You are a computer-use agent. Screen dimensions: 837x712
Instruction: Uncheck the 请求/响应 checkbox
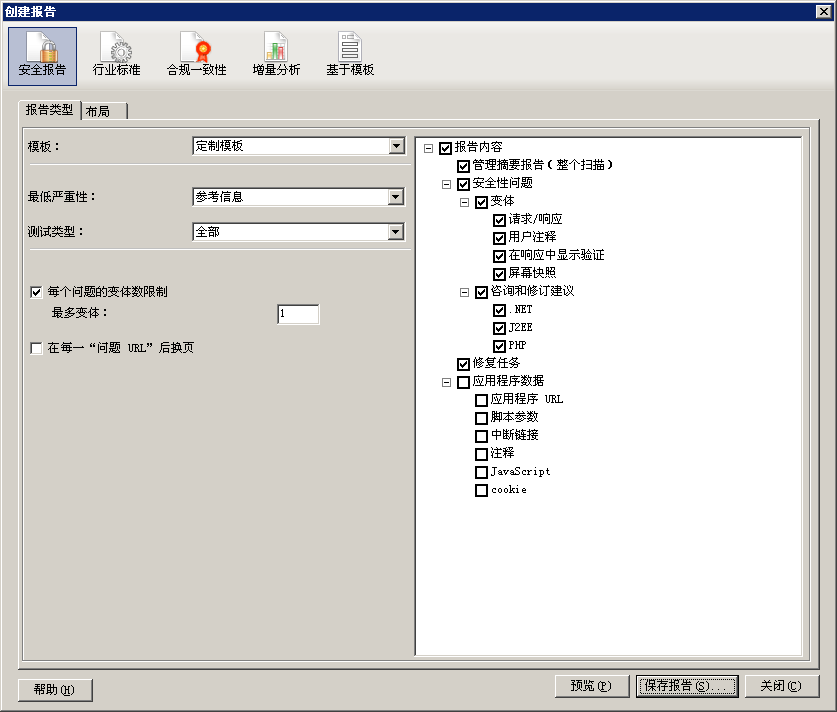click(x=499, y=220)
